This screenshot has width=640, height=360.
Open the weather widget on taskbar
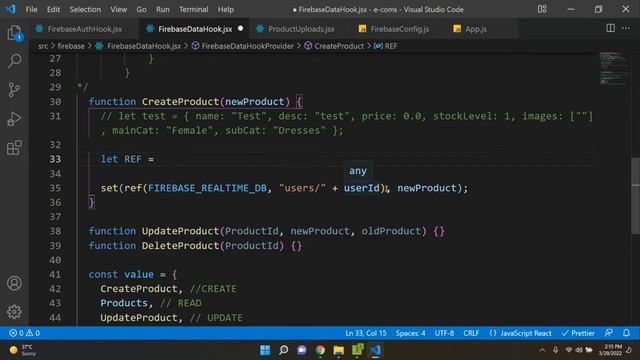(24, 350)
